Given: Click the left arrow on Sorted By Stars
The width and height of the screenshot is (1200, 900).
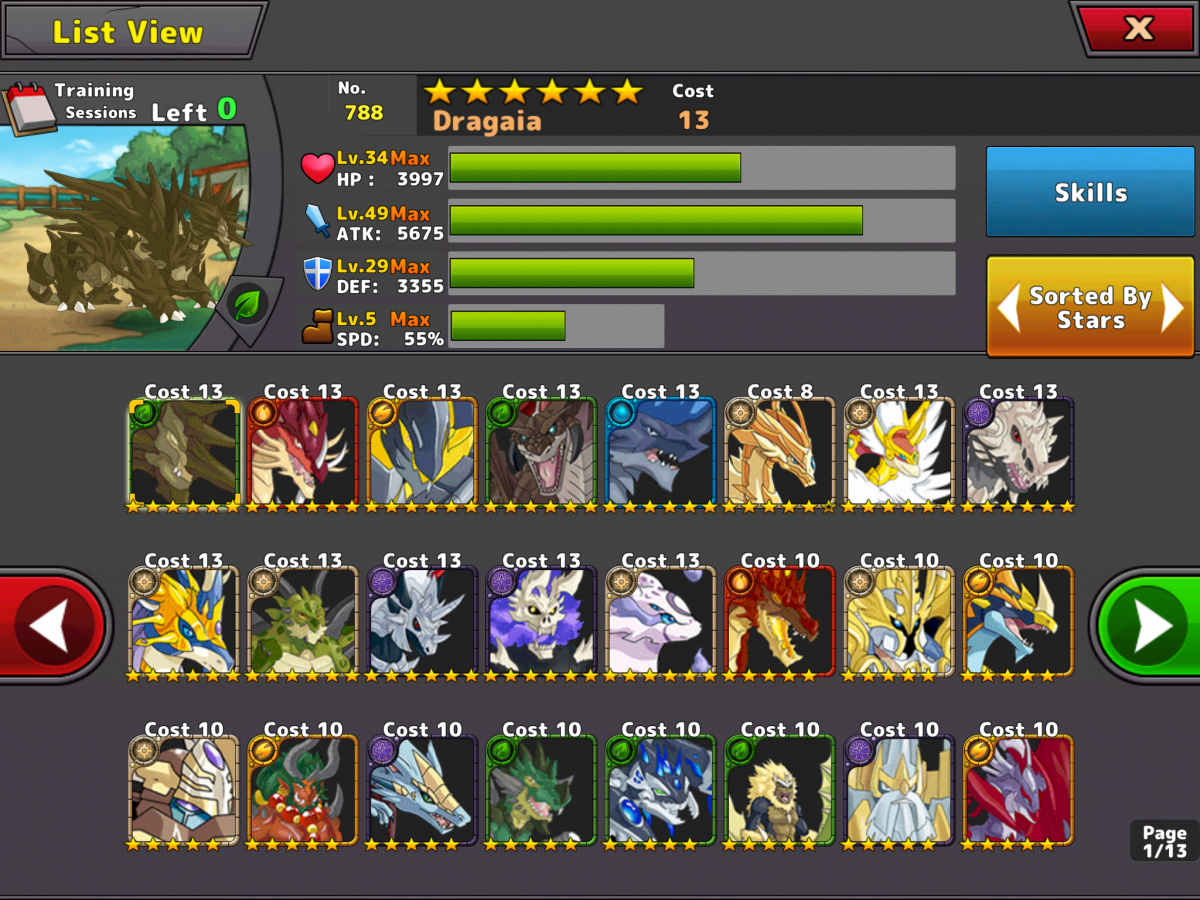Looking at the screenshot, I should (x=1009, y=309).
